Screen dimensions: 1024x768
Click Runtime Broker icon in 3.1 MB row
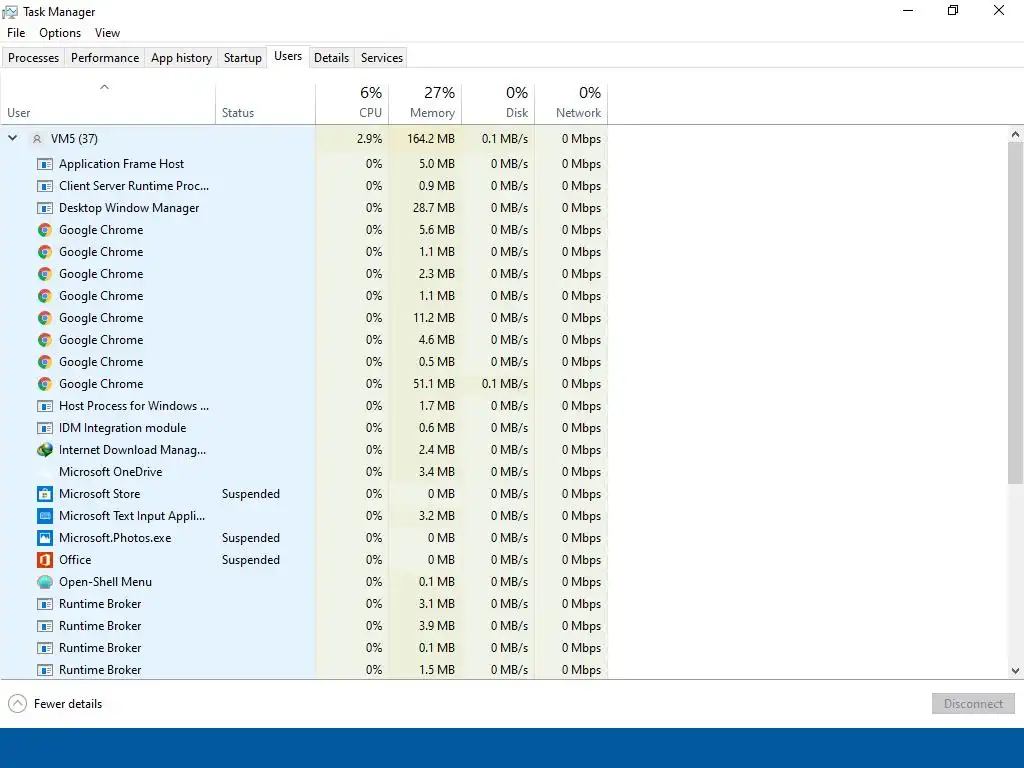click(x=44, y=604)
